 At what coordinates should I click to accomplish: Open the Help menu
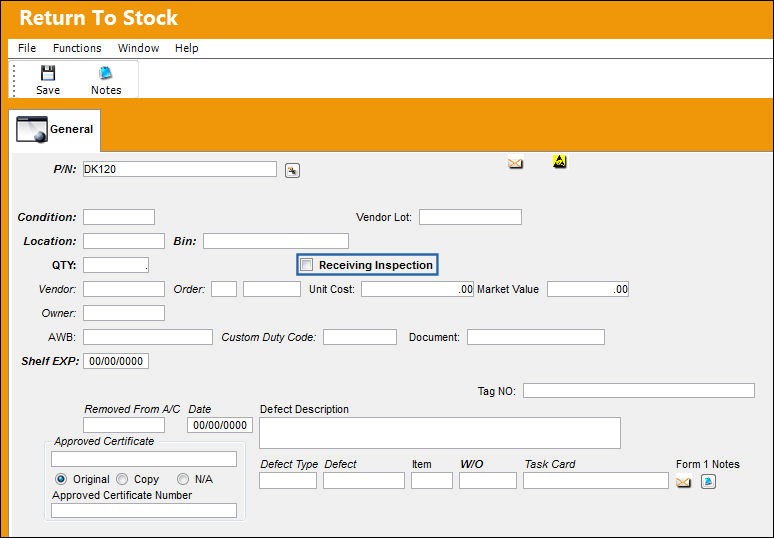click(187, 48)
